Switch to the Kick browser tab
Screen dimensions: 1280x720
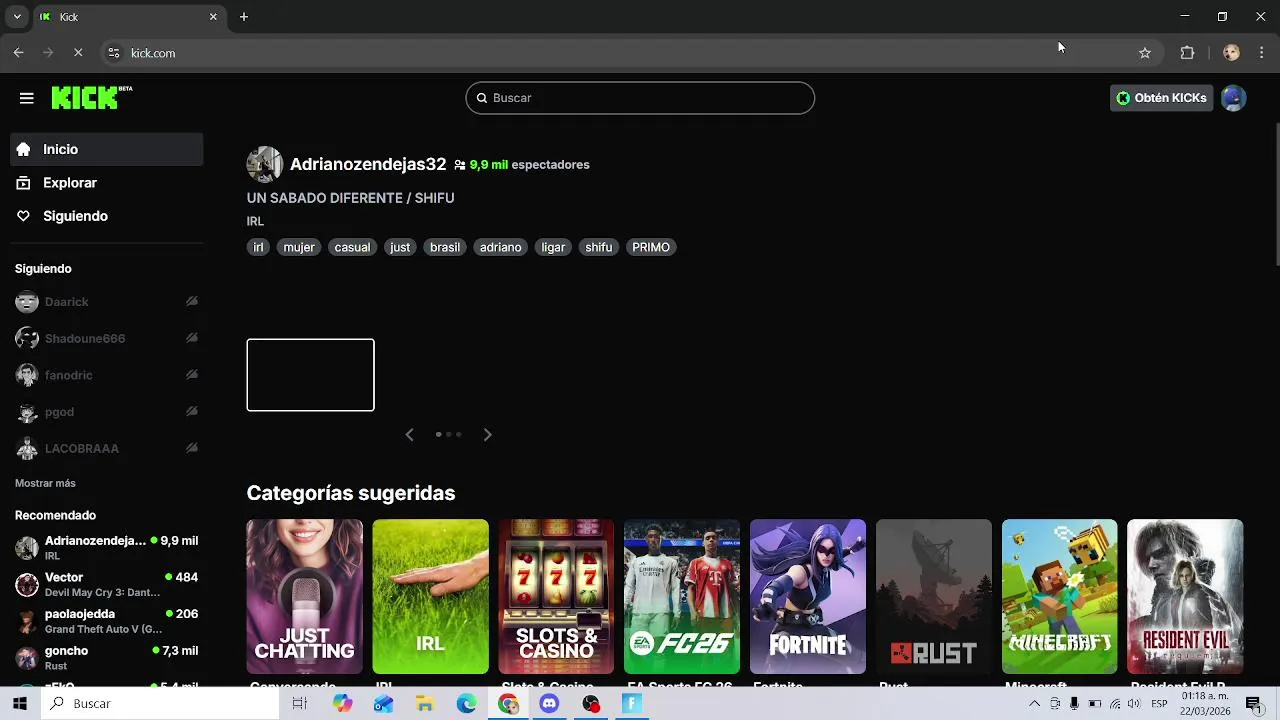[128, 17]
